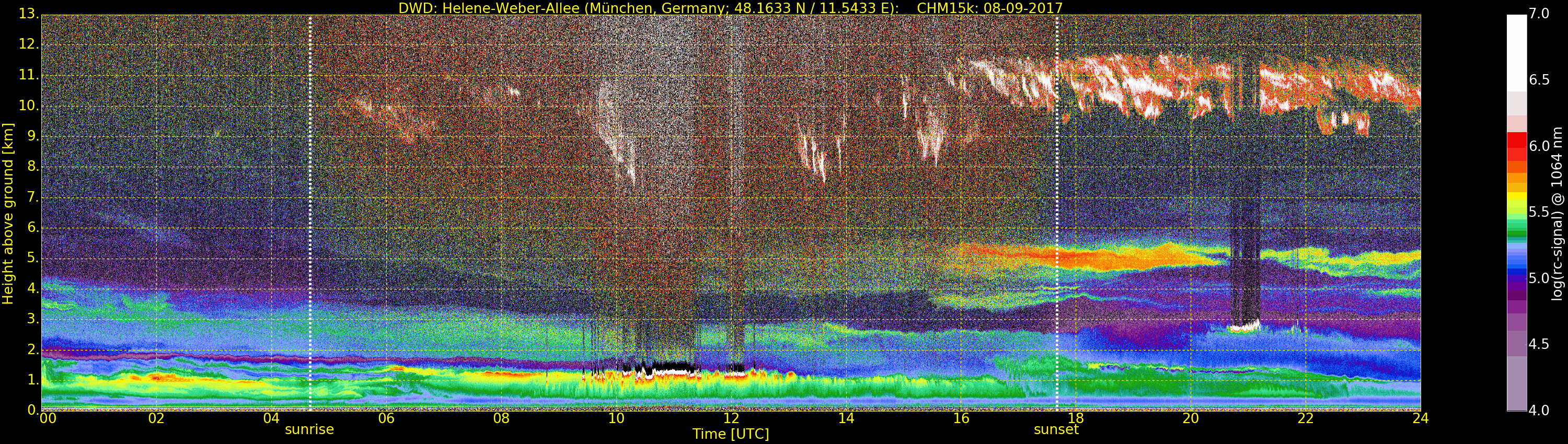
Task: Click colorbar value '7.0'
Action: (x=1539, y=14)
